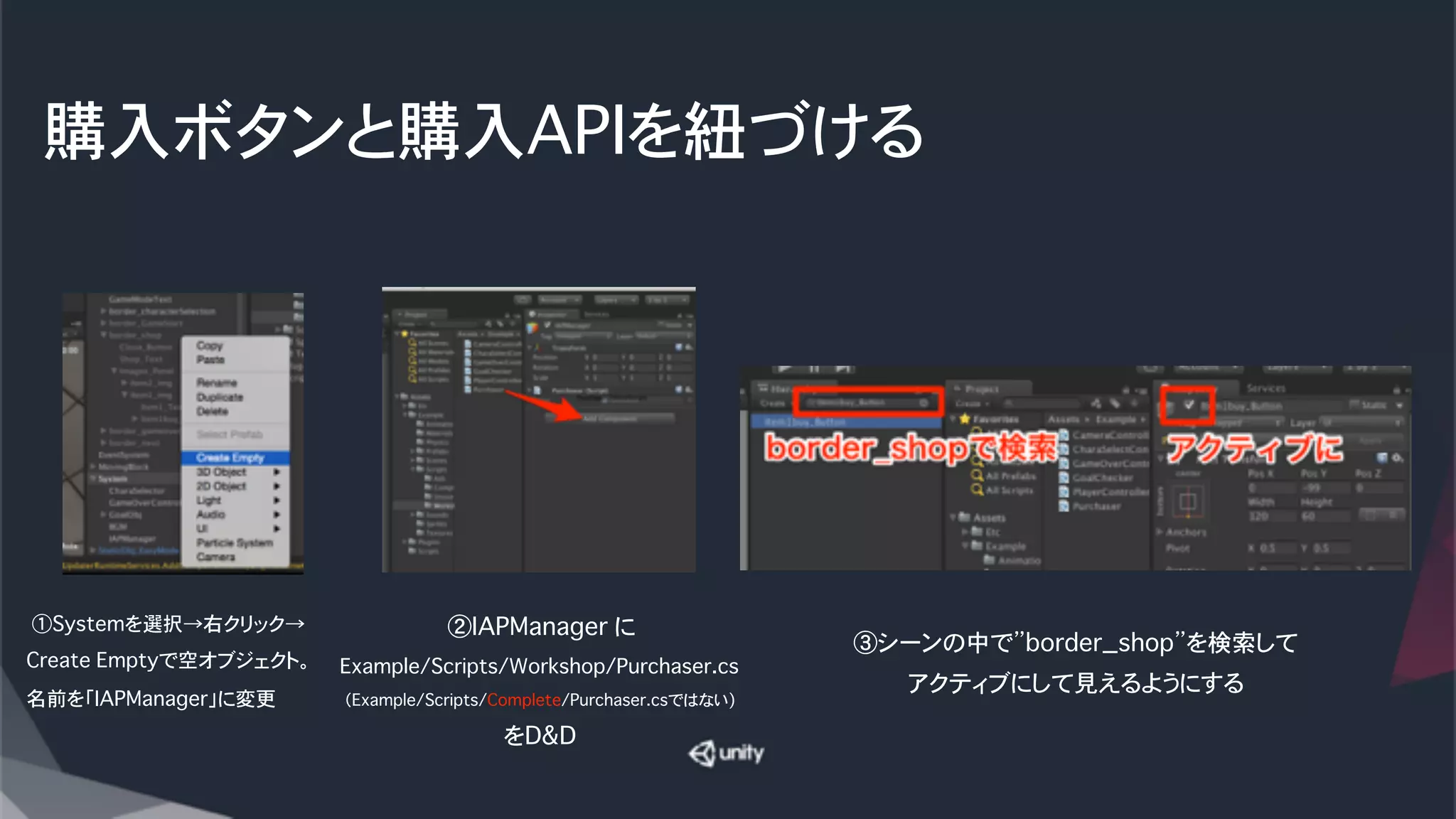1456x819 pixels.
Task: Open the Audio submenu
Action: (235, 514)
